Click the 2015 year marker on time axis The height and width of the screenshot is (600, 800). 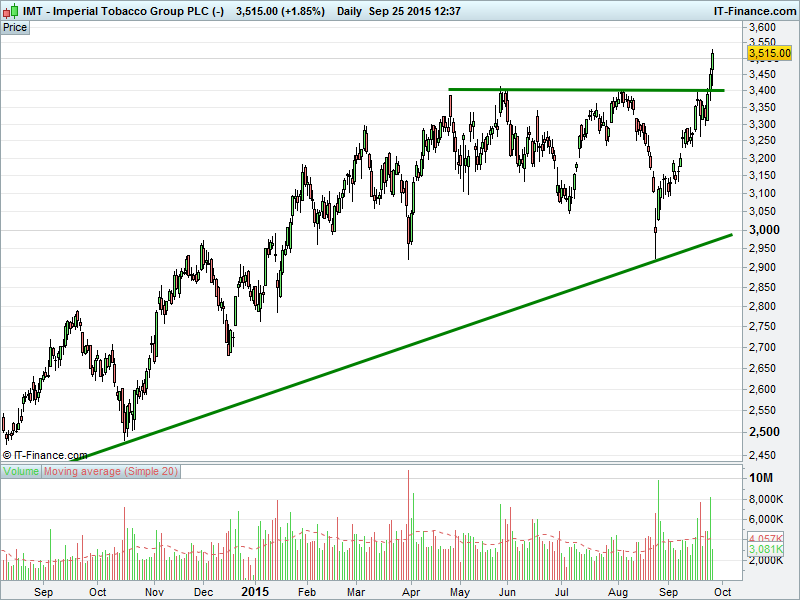click(255, 591)
